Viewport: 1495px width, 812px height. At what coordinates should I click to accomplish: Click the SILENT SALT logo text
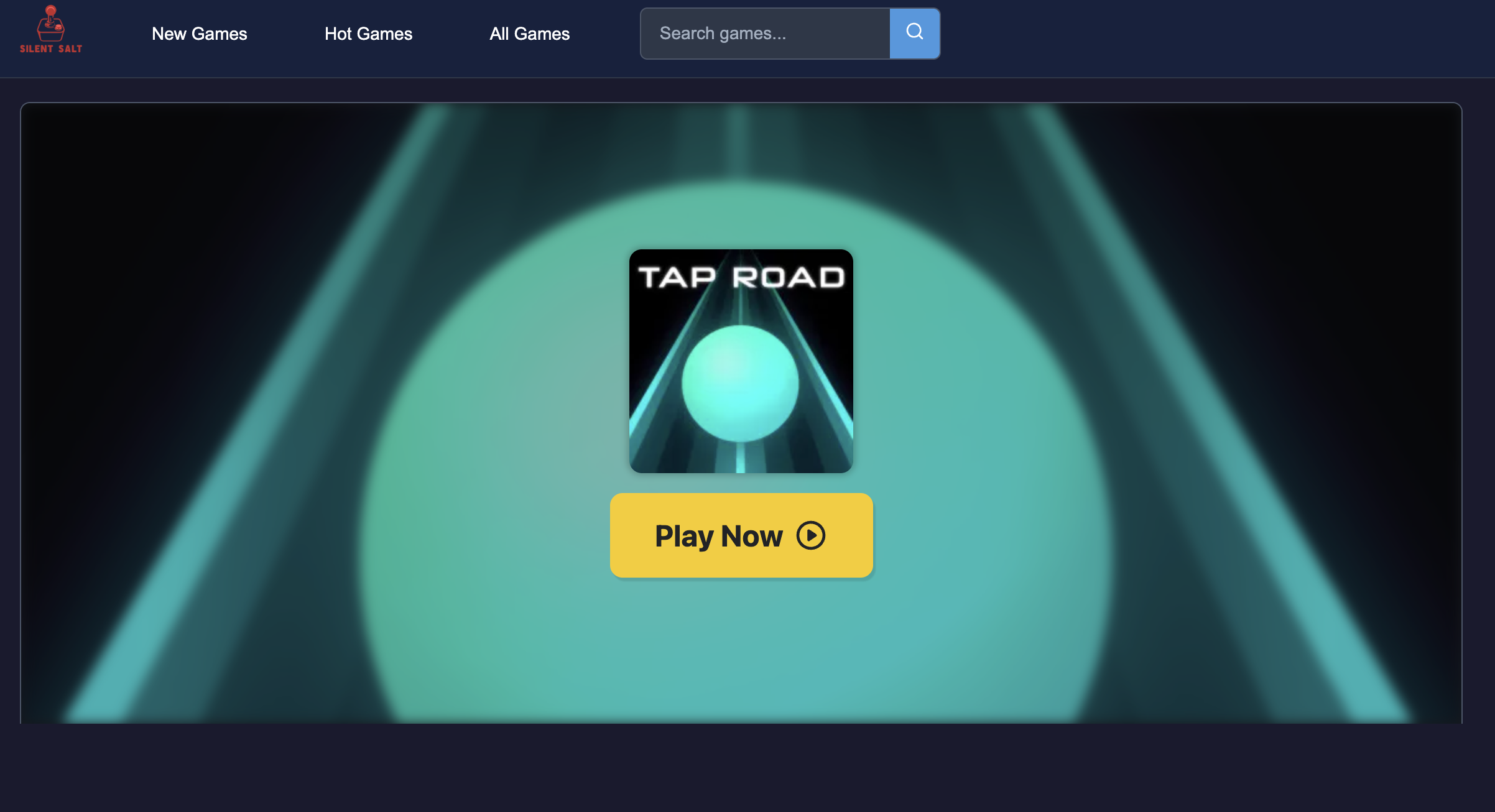coord(50,48)
